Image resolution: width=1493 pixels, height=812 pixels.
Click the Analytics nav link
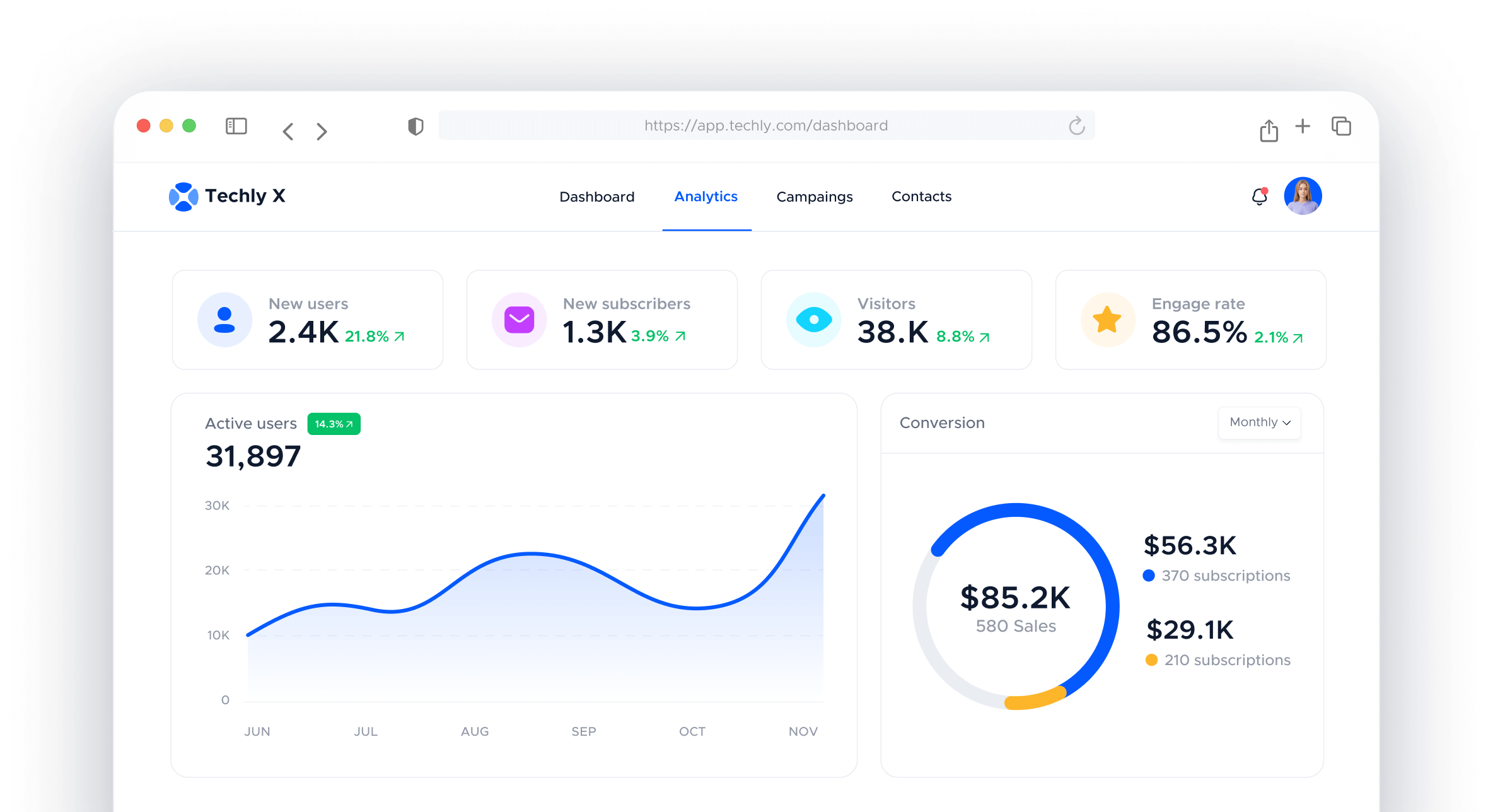coord(706,196)
